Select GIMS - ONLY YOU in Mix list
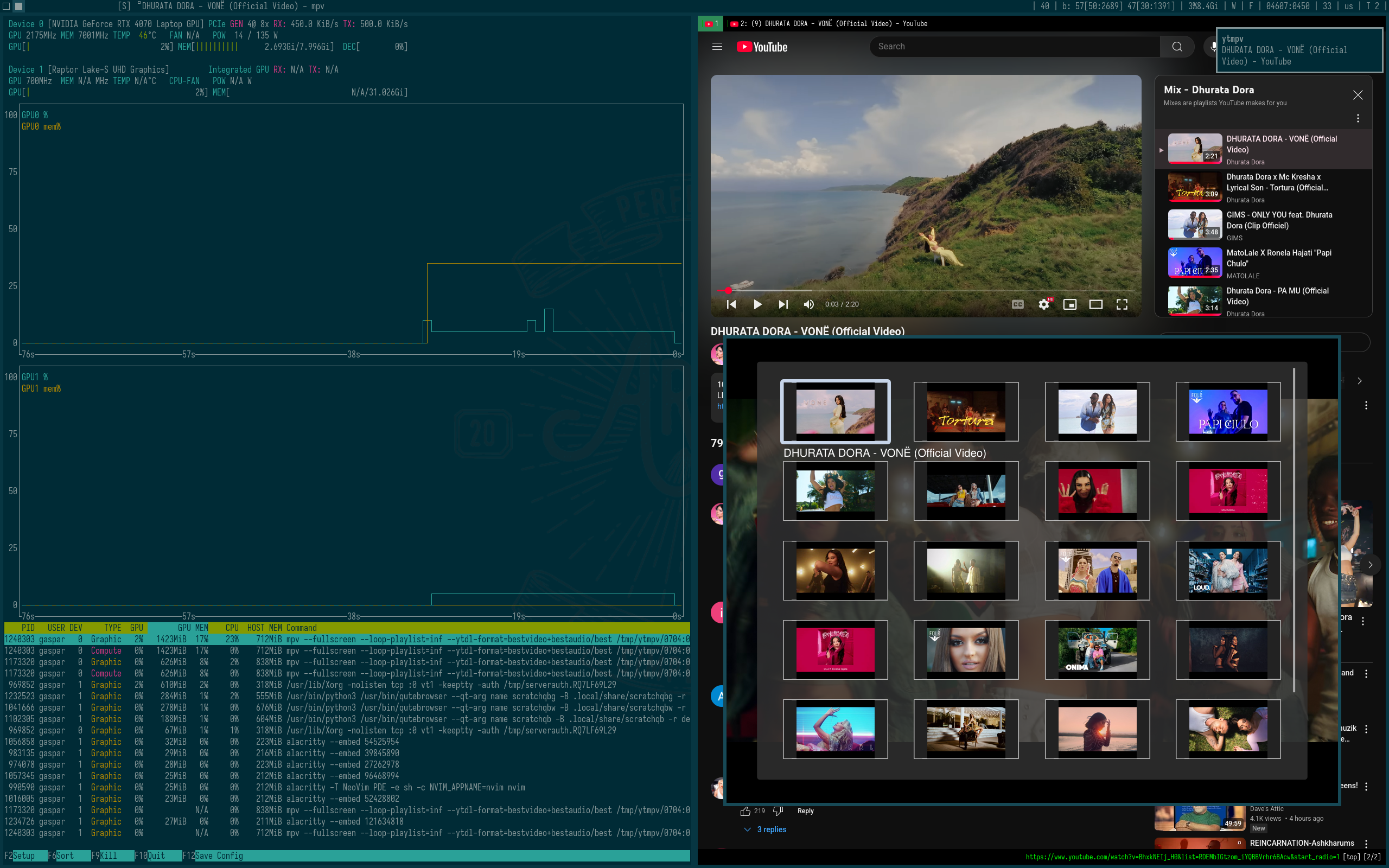The width and height of the screenshot is (1389, 868). pyautogui.click(x=1263, y=226)
